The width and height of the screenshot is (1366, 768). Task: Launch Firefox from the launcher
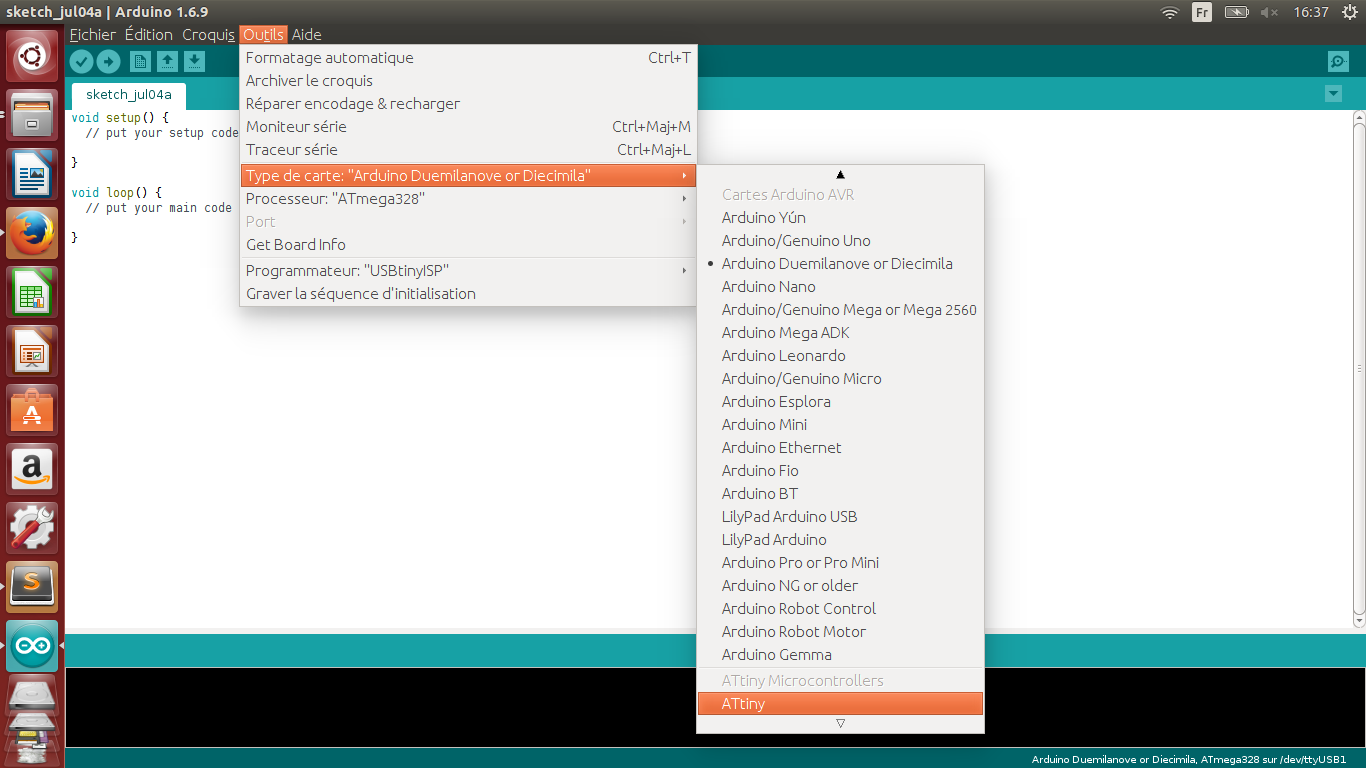point(34,234)
